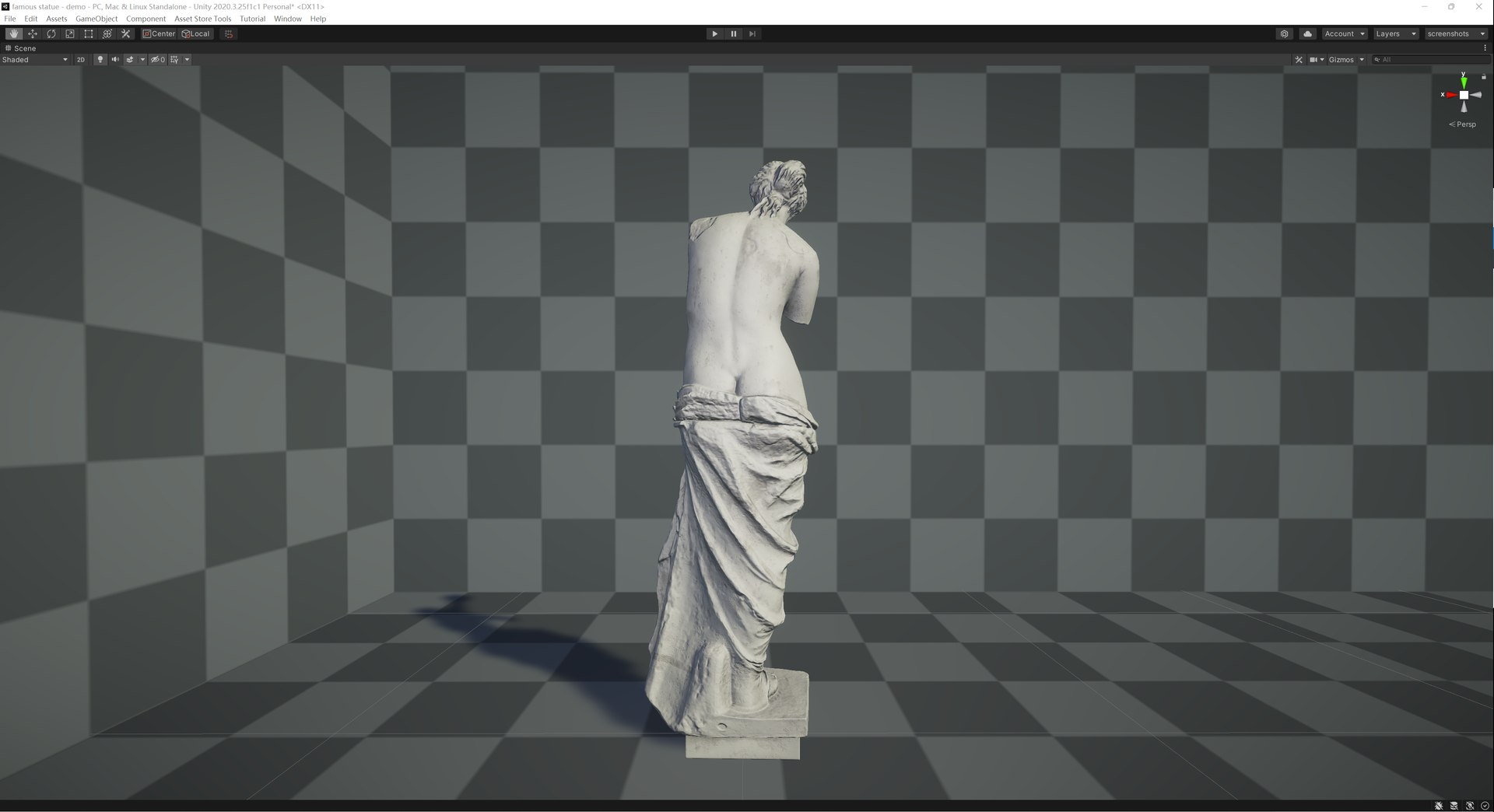Screen dimensions: 1494x812
Task: Open the screenshots layout dropdown
Action: [x=1456, y=33]
